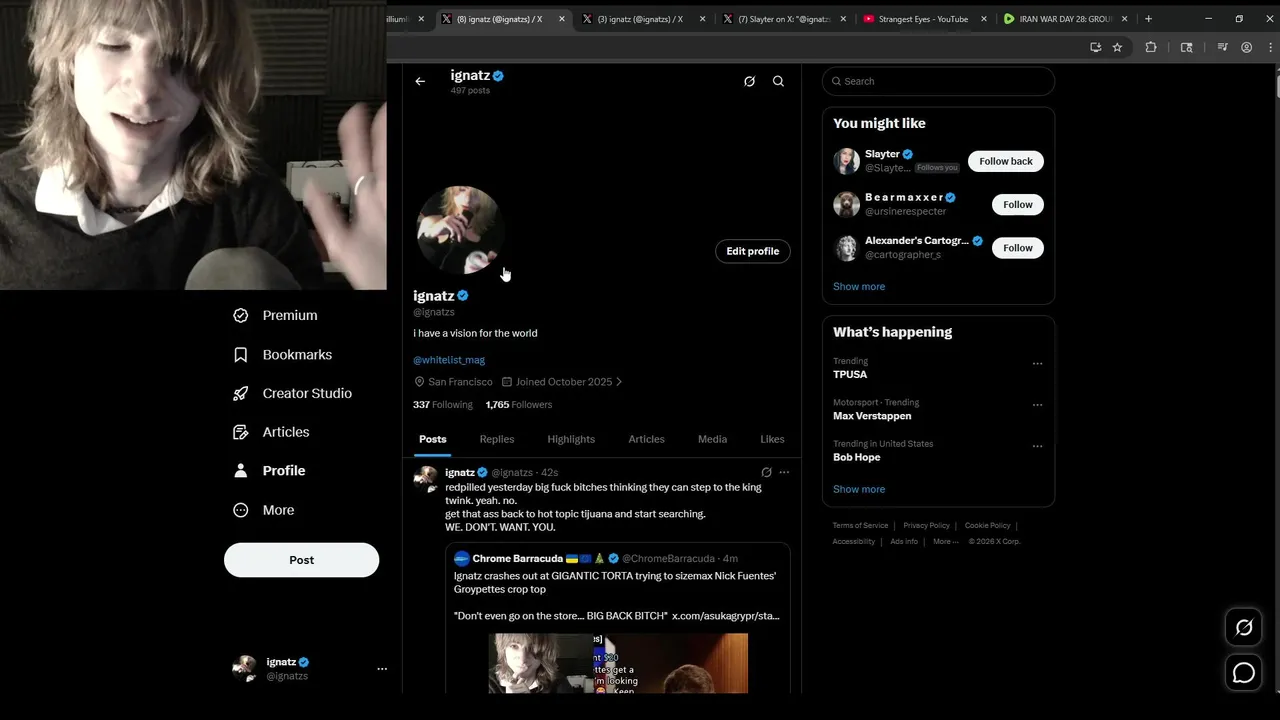Viewport: 1280px width, 720px height.
Task: Open the @whitelist_mag link
Action: (x=449, y=360)
